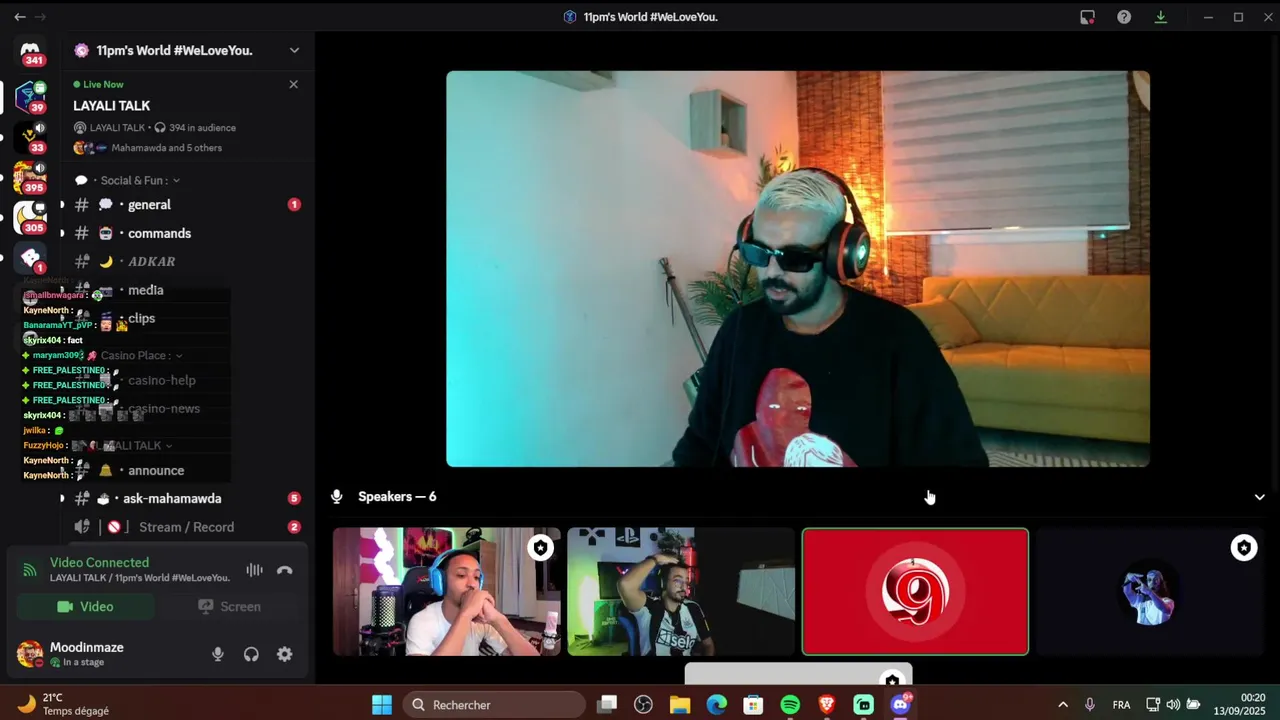Collapse the Casino Place category
Screen dimensions: 1280x720
(x=141, y=355)
